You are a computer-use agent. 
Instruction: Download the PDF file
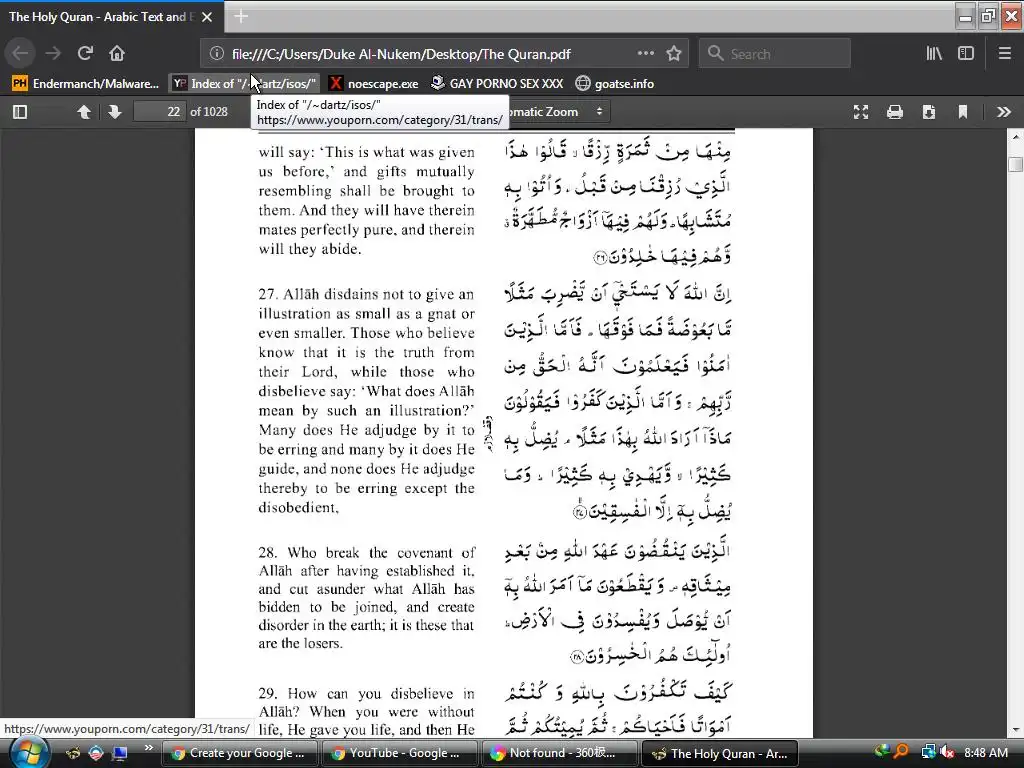[x=929, y=112]
